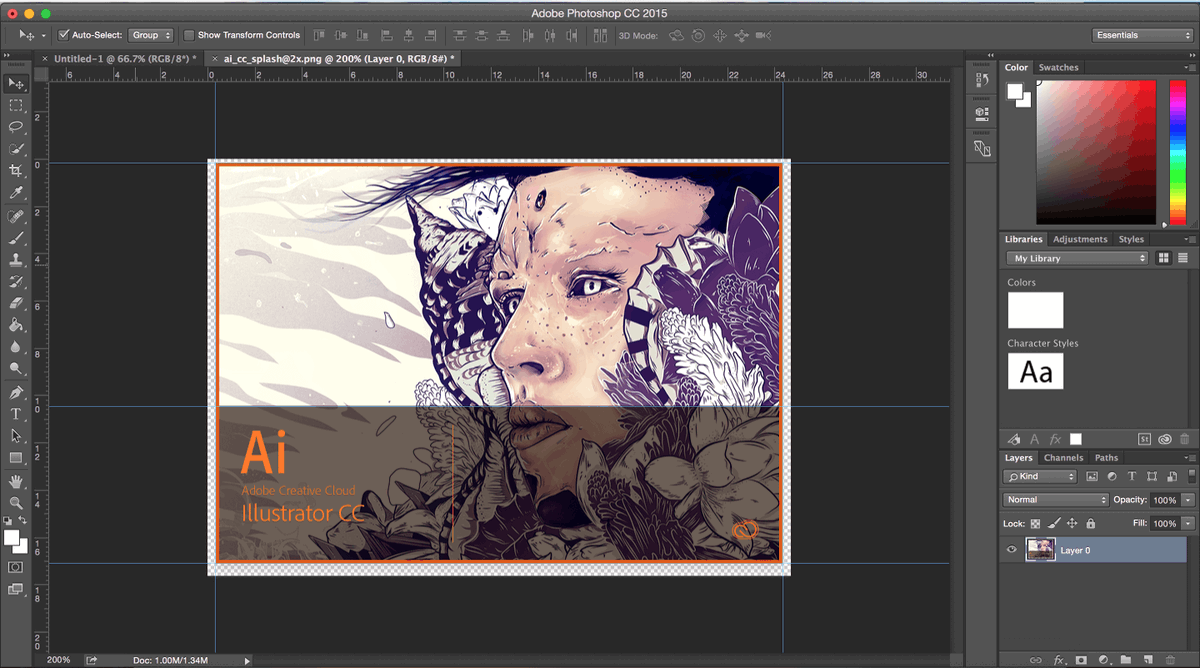Open the Normal blend mode dropdown

click(x=1056, y=500)
